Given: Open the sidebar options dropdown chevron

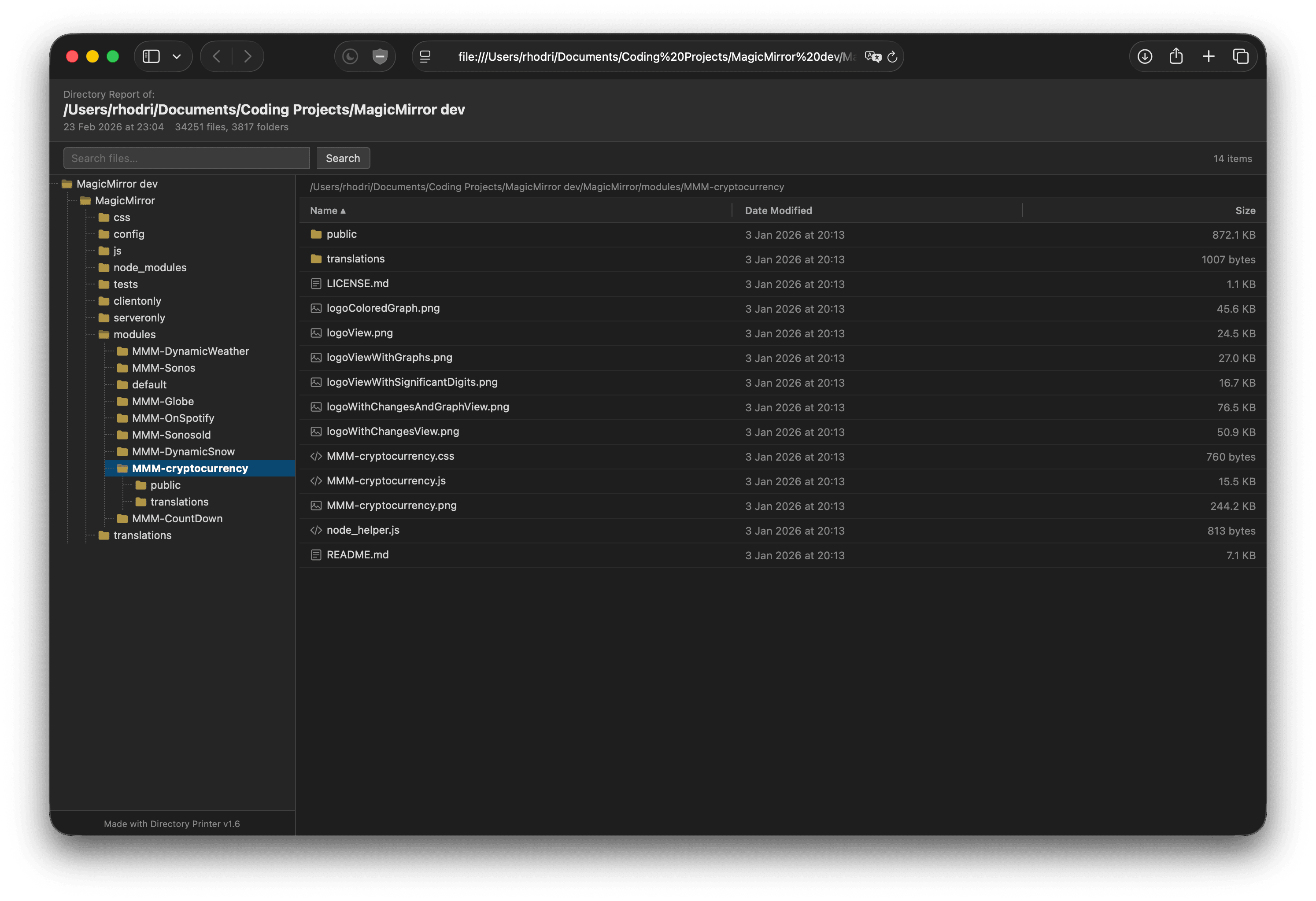Looking at the screenshot, I should 177,57.
